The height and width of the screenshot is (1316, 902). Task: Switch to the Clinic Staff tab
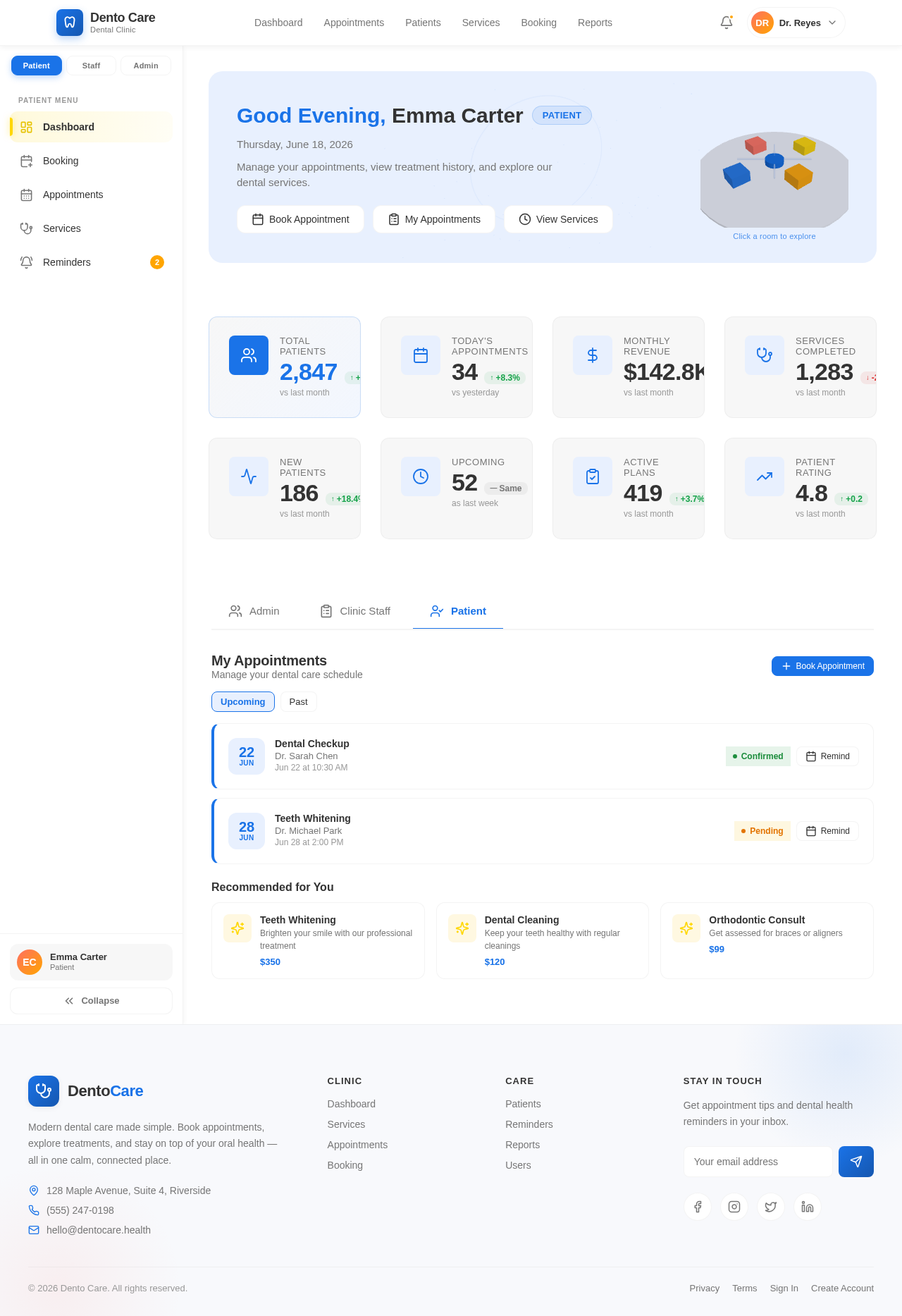coord(355,611)
